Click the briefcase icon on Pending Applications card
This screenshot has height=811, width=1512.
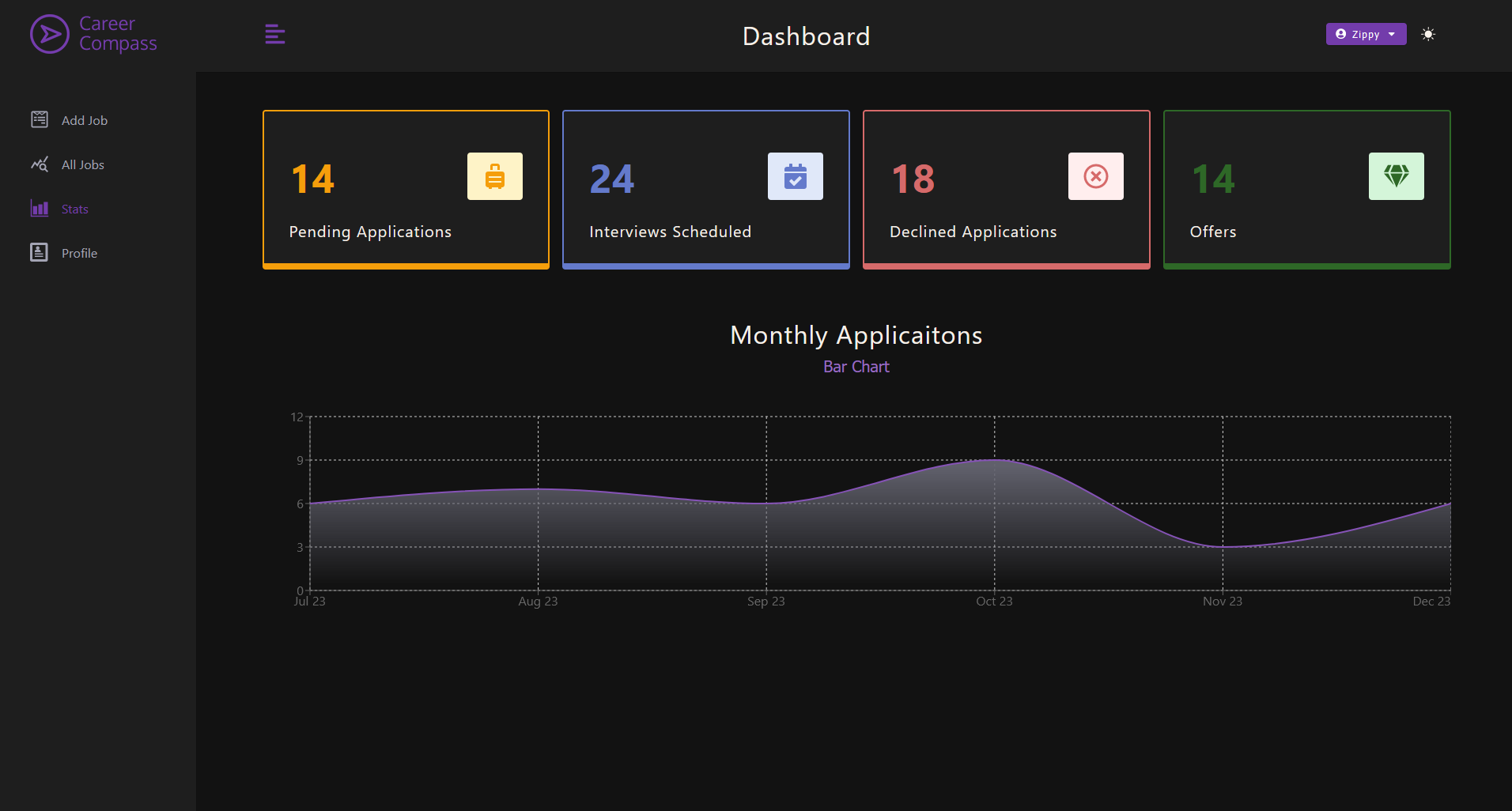[495, 175]
